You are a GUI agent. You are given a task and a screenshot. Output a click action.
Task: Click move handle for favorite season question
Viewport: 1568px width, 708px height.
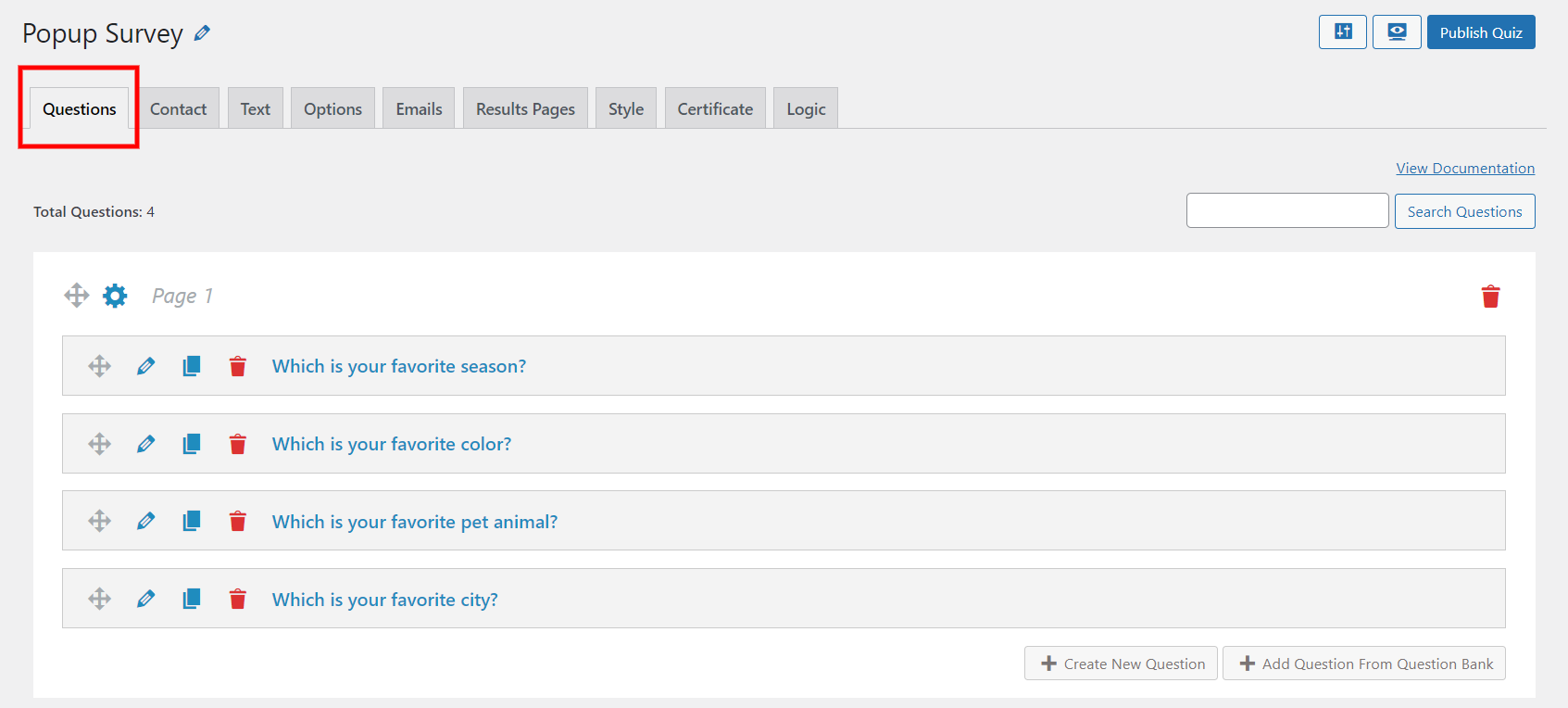99,366
